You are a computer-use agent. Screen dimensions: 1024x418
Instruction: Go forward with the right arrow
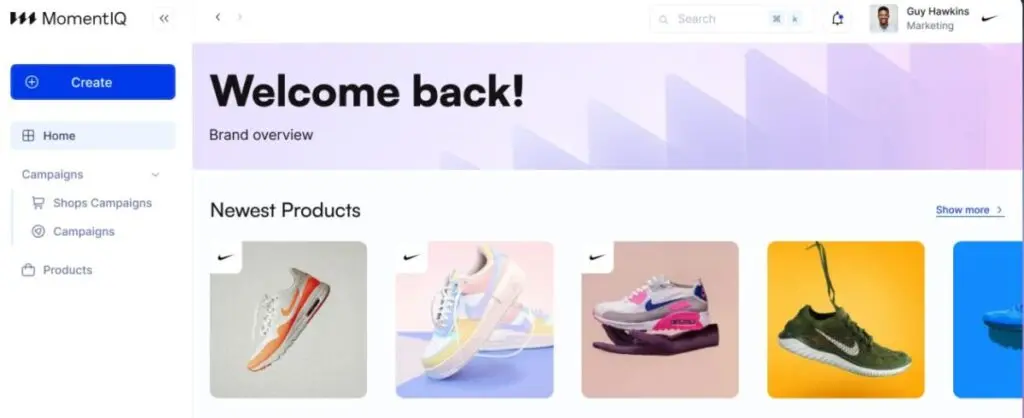pyautogui.click(x=240, y=18)
